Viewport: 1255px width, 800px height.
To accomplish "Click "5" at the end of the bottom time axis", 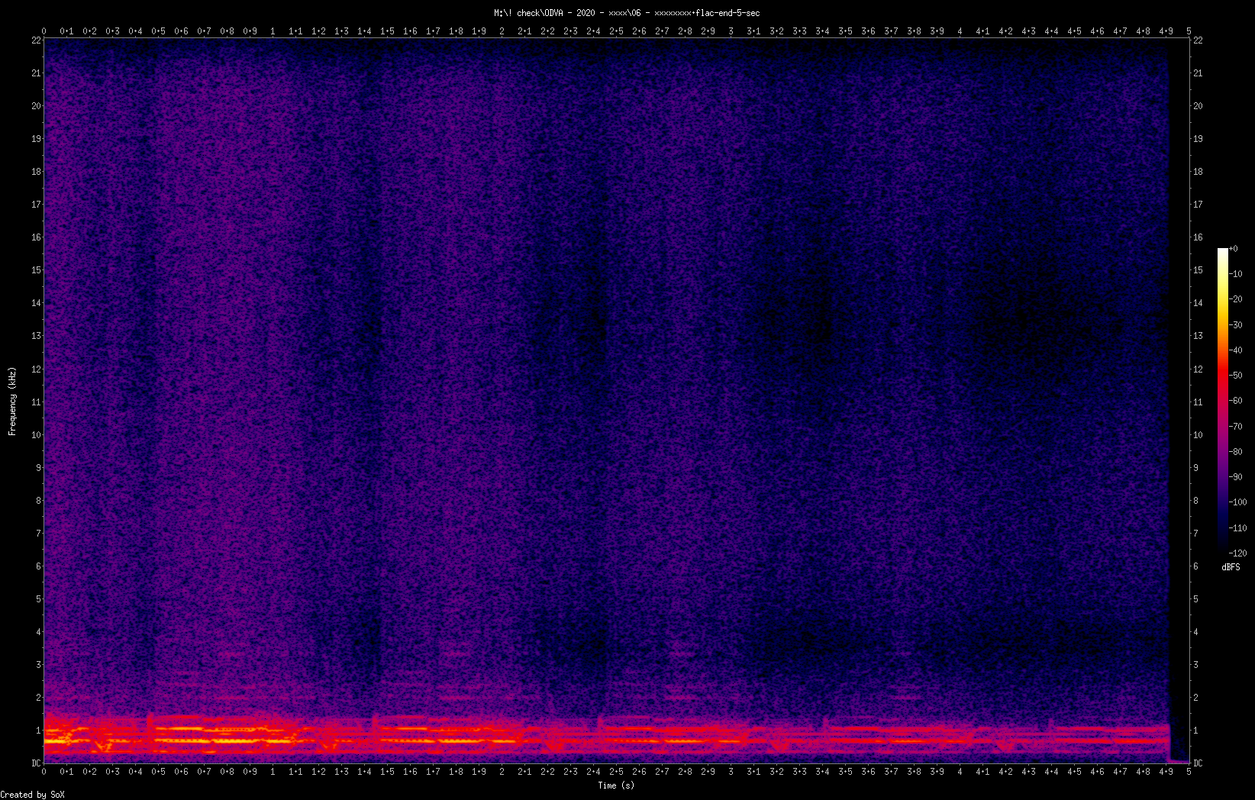I will pos(1189,772).
